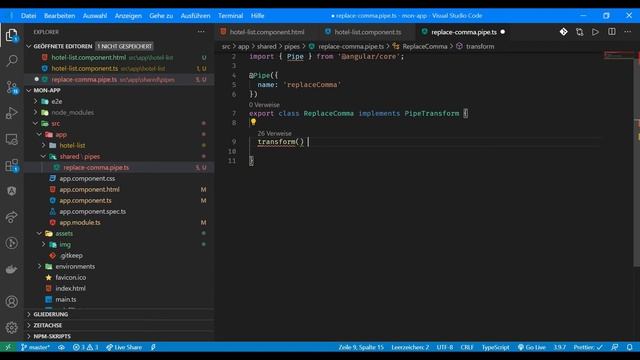The width and height of the screenshot is (640, 360).
Task: Open errors and warnings in status bar
Action: coord(85,347)
